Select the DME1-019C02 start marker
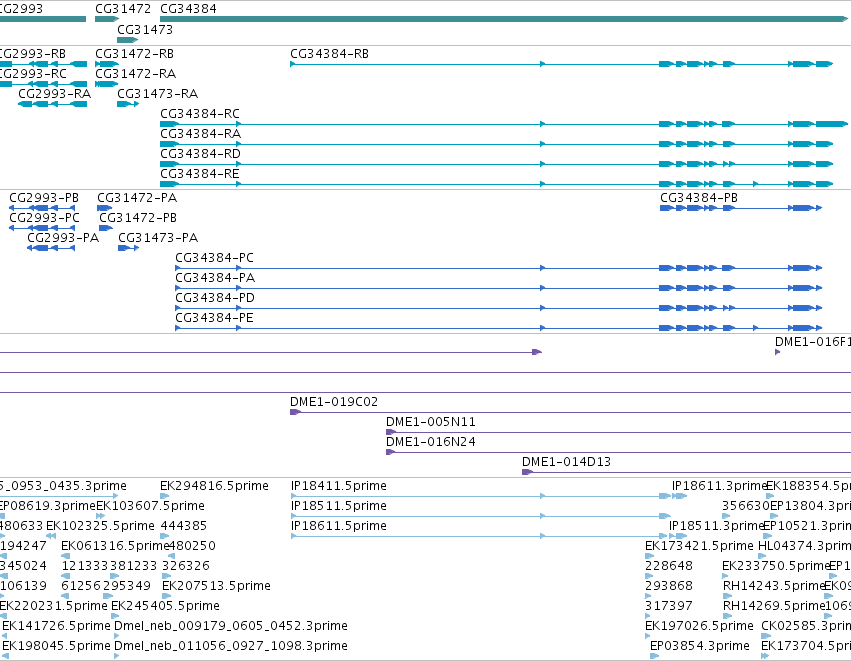 (295, 412)
